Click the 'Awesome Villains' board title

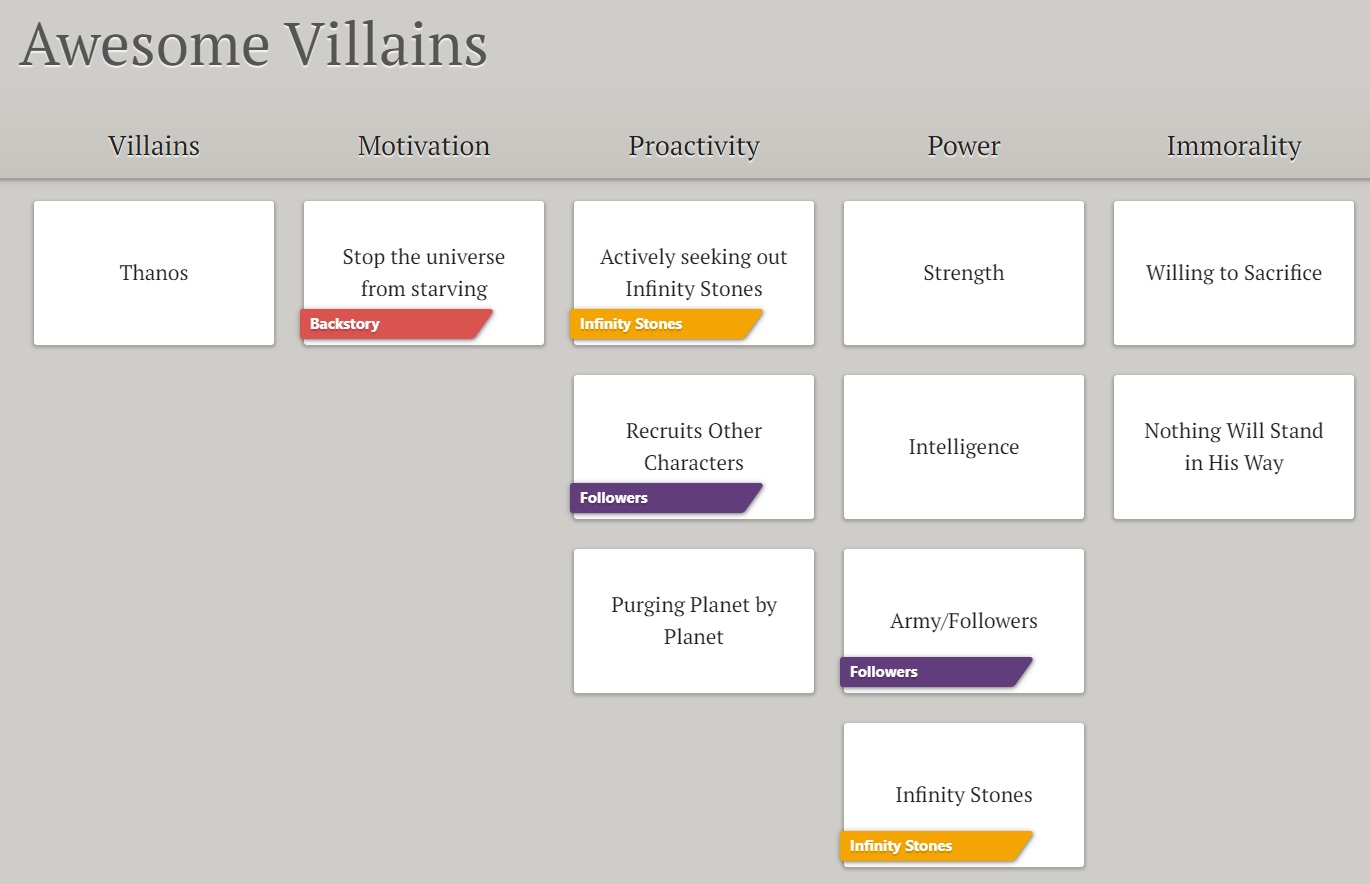(x=254, y=44)
